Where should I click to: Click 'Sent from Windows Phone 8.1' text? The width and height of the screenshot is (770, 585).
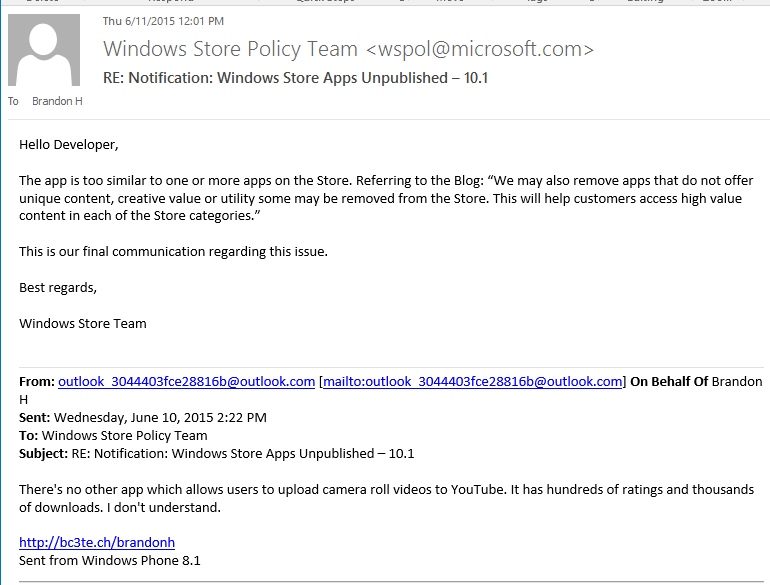coord(110,560)
